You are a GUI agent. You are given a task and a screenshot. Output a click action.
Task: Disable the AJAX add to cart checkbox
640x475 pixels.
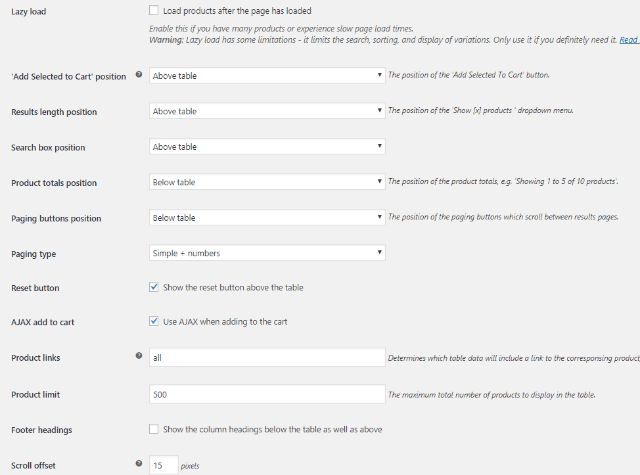tap(154, 321)
